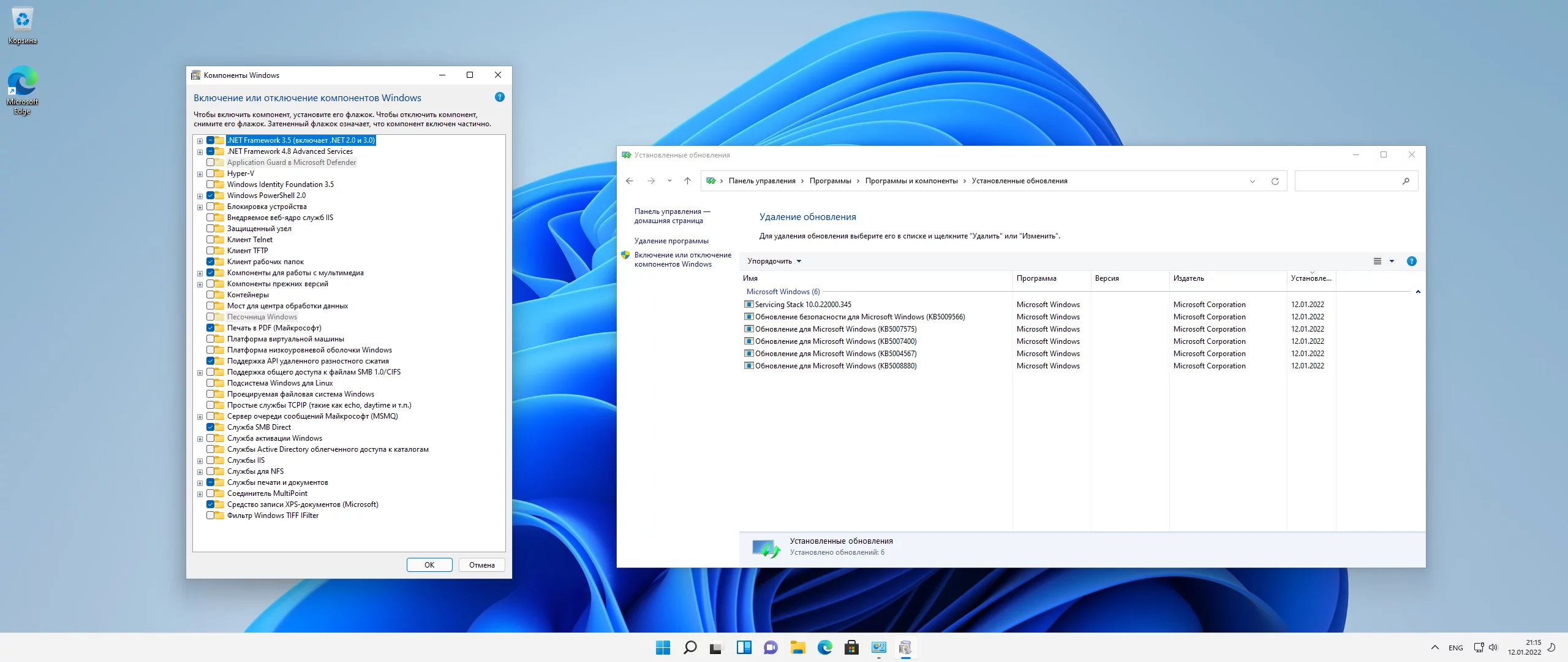This screenshot has height=662, width=1568.
Task: Uncheck Windows PowerShell 2.0 checkbox
Action: [211, 196]
